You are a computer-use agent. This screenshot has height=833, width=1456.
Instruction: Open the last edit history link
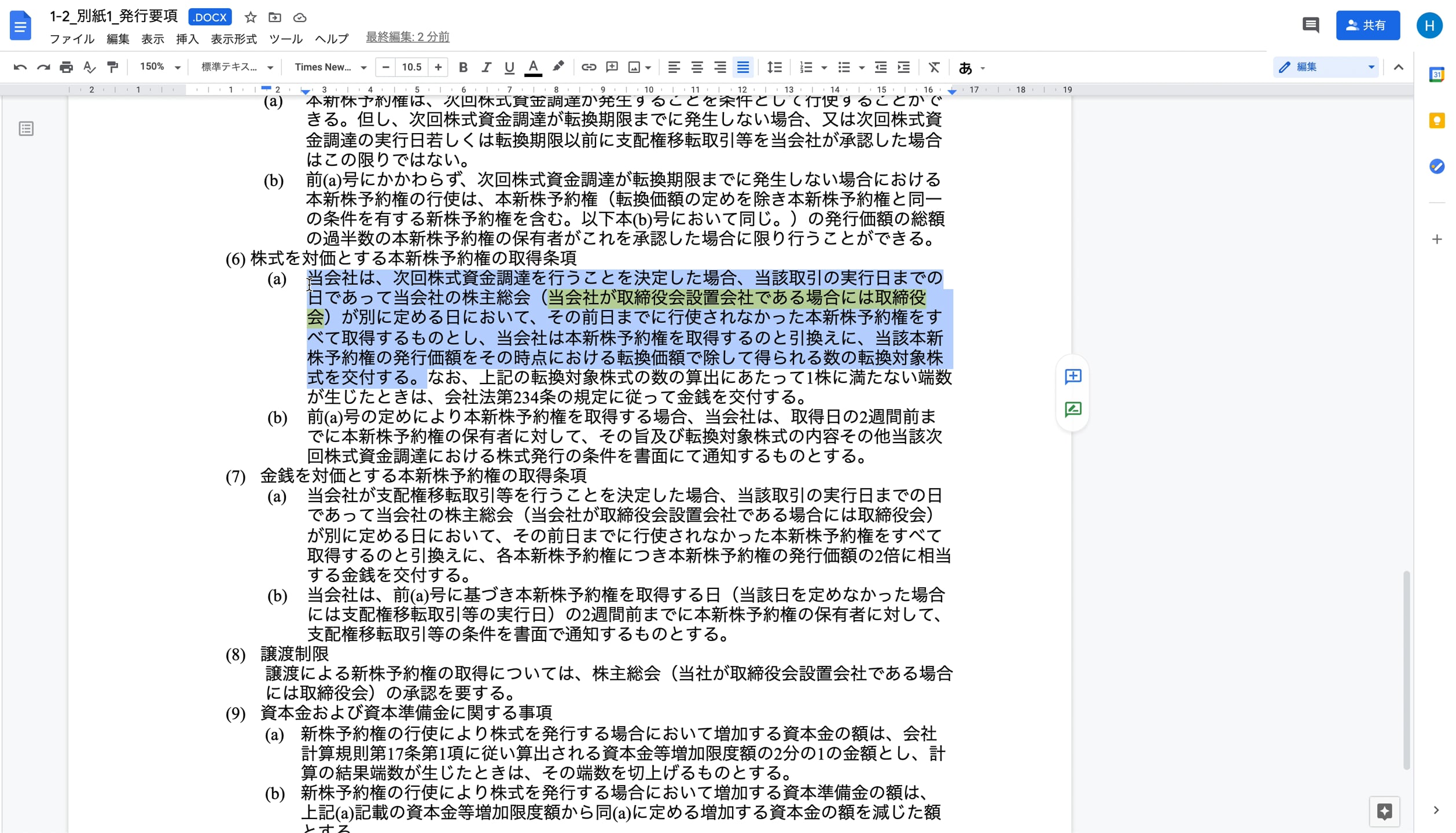pyautogui.click(x=407, y=37)
